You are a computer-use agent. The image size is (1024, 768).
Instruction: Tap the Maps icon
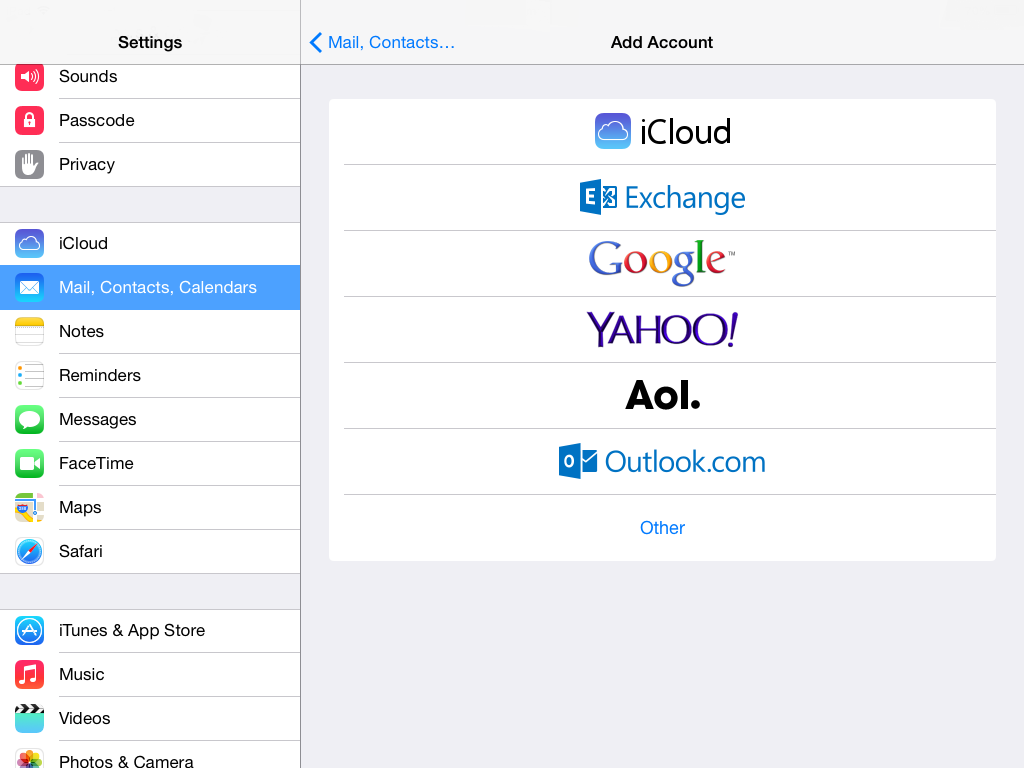(x=29, y=507)
